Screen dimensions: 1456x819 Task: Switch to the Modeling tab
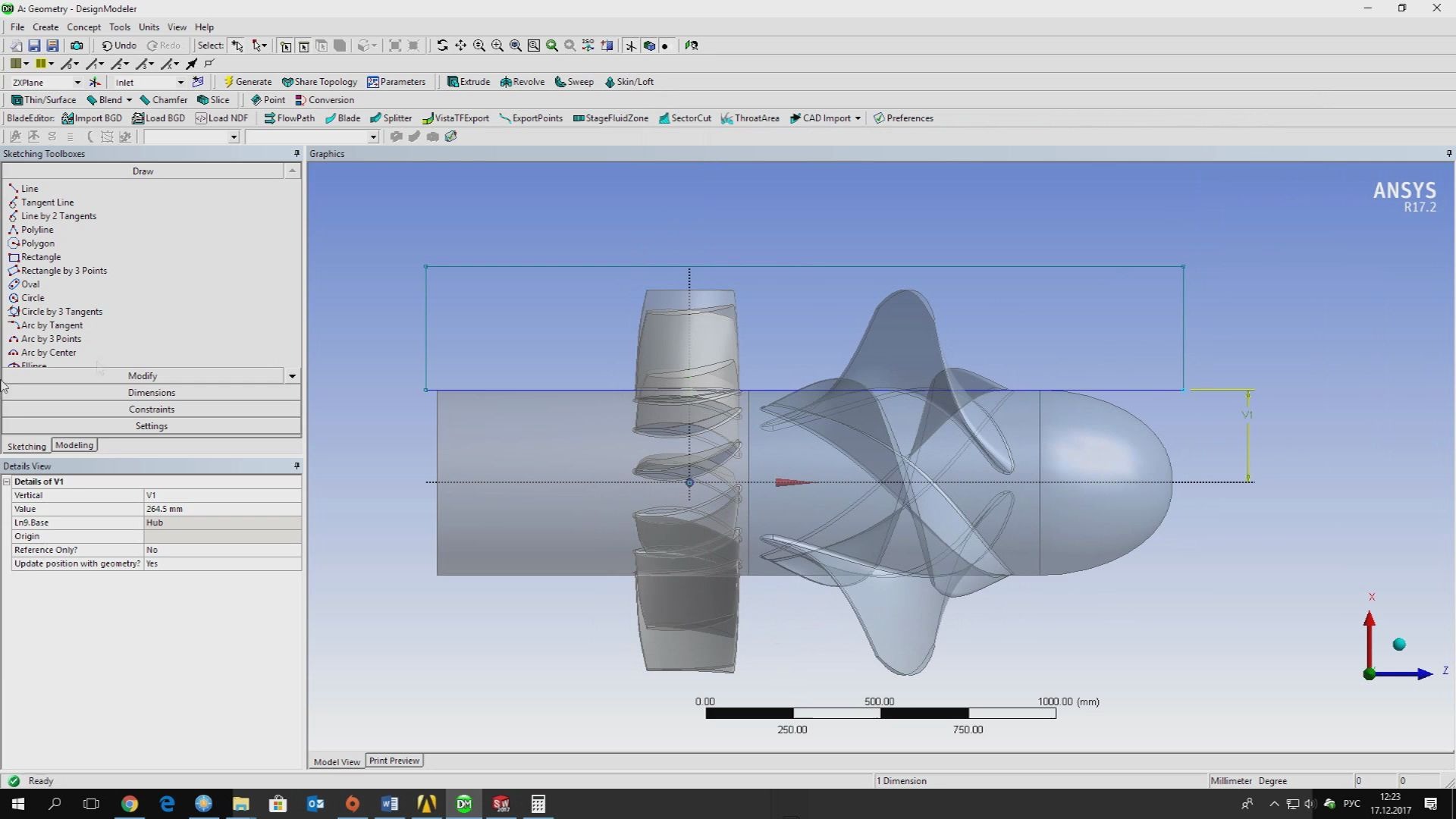(x=74, y=445)
